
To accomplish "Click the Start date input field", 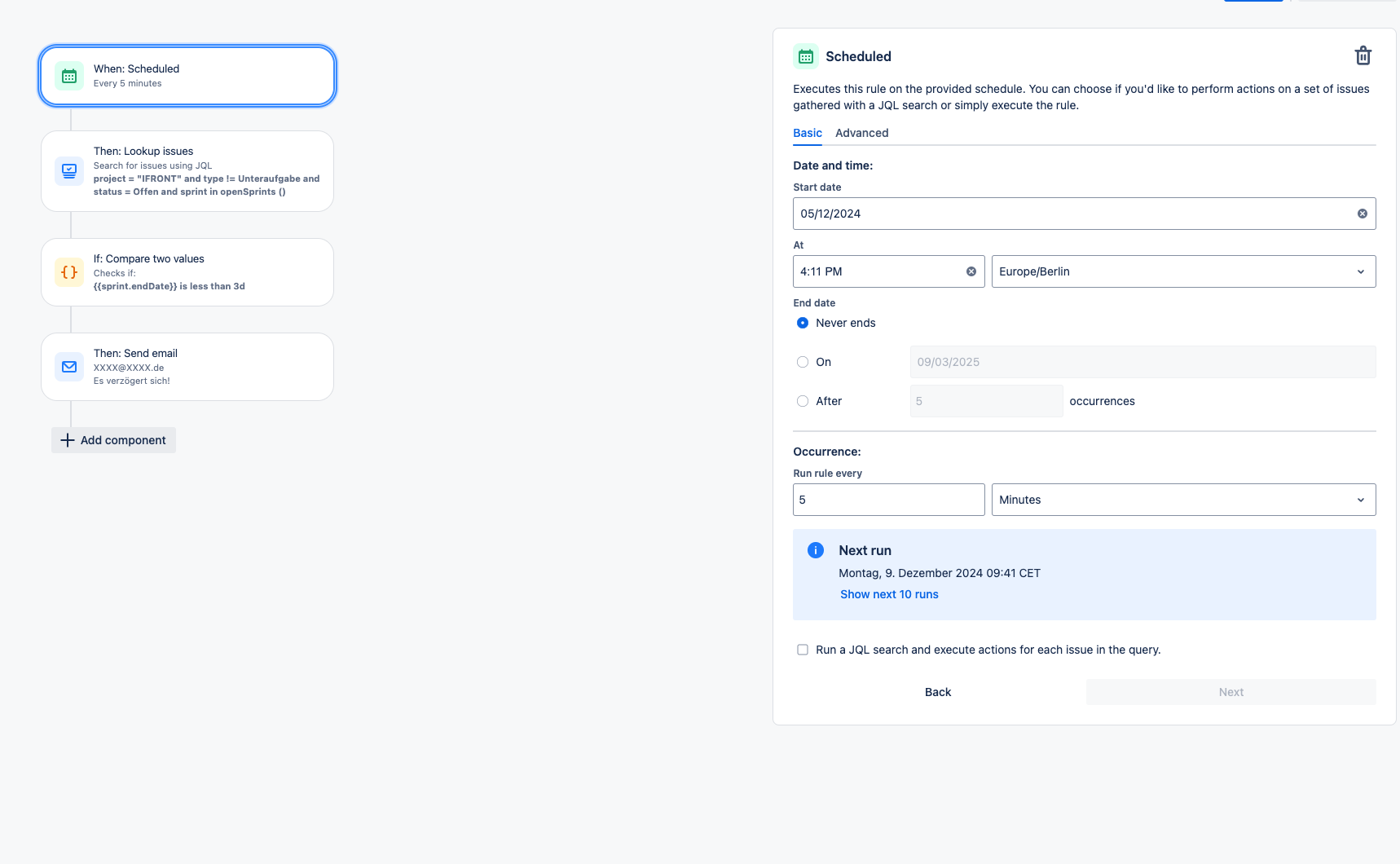I will pyautogui.click(x=1085, y=214).
